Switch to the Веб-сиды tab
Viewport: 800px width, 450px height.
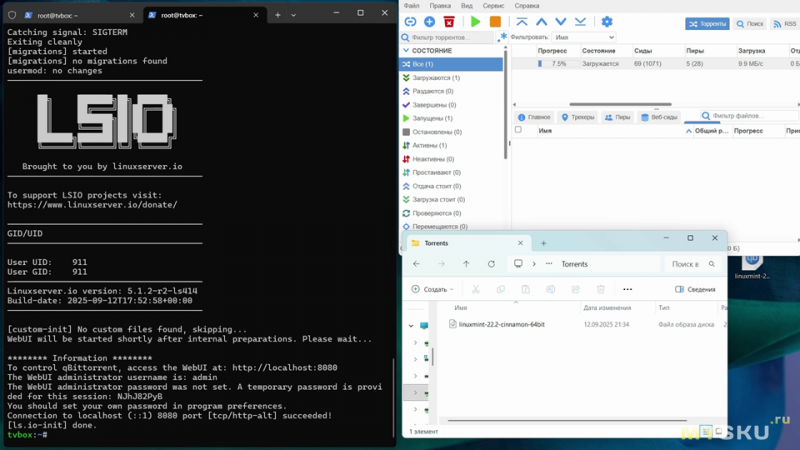pyautogui.click(x=659, y=117)
